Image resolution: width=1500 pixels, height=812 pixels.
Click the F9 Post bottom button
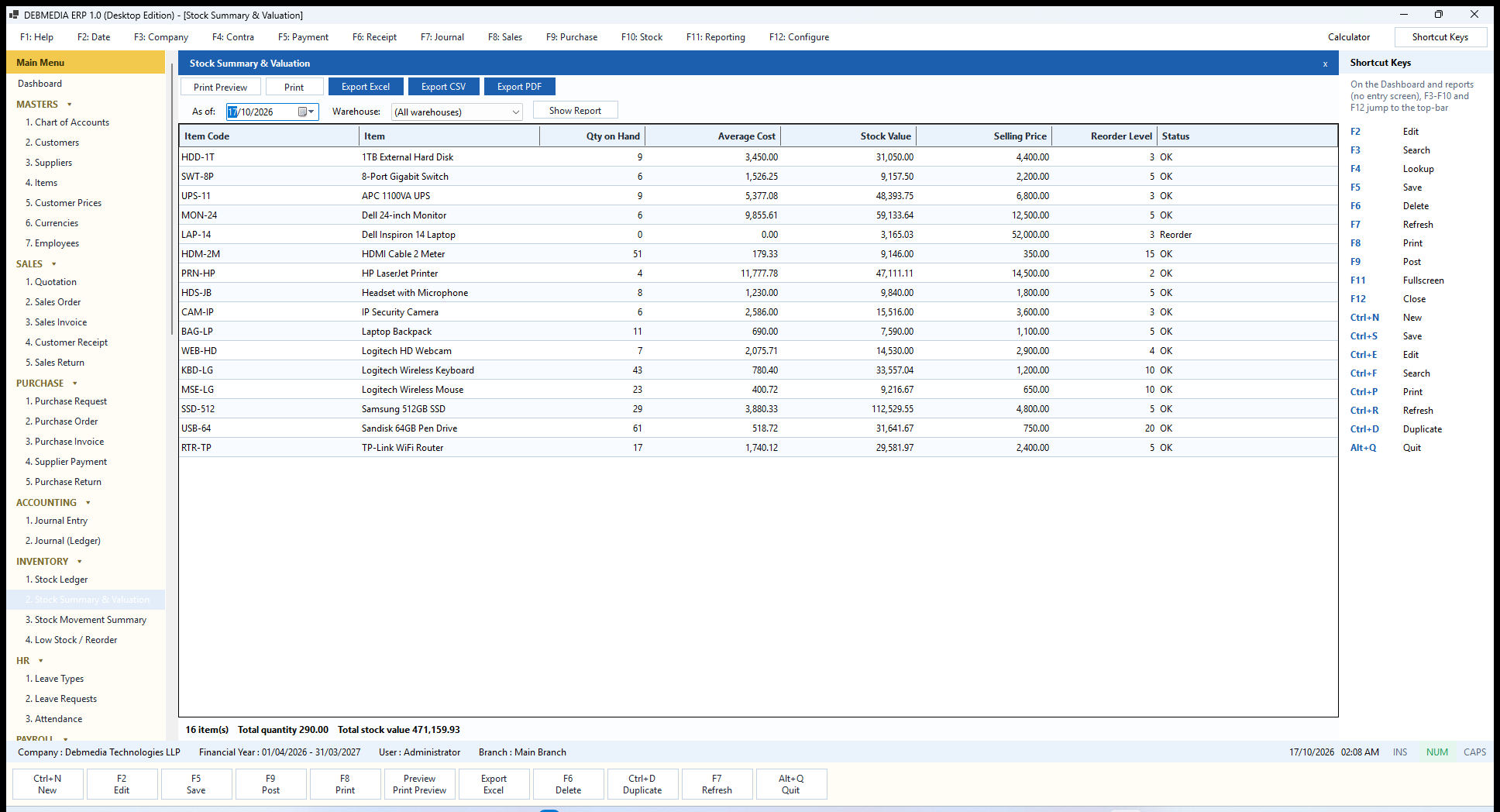(x=270, y=784)
